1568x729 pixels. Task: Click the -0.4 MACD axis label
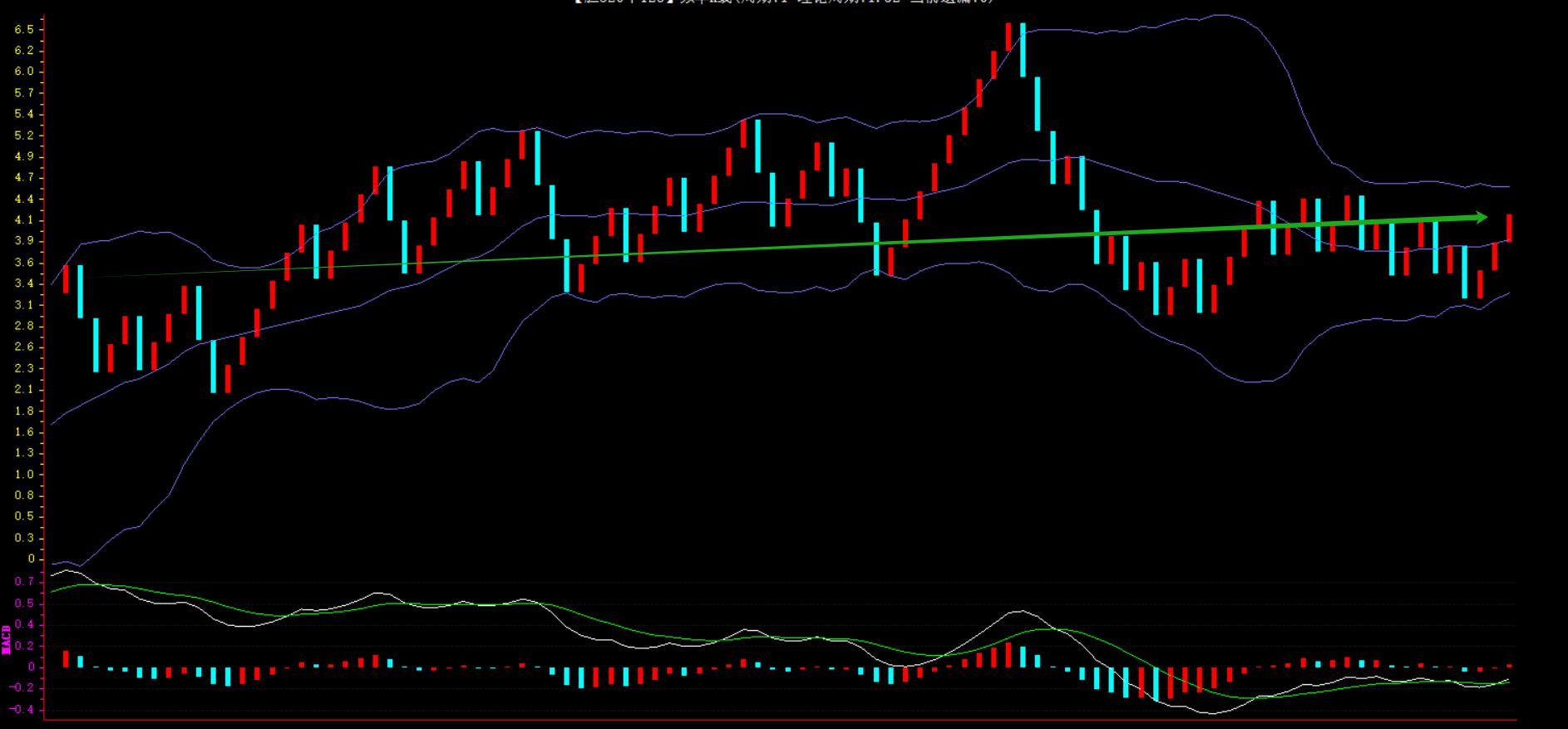coord(22,710)
